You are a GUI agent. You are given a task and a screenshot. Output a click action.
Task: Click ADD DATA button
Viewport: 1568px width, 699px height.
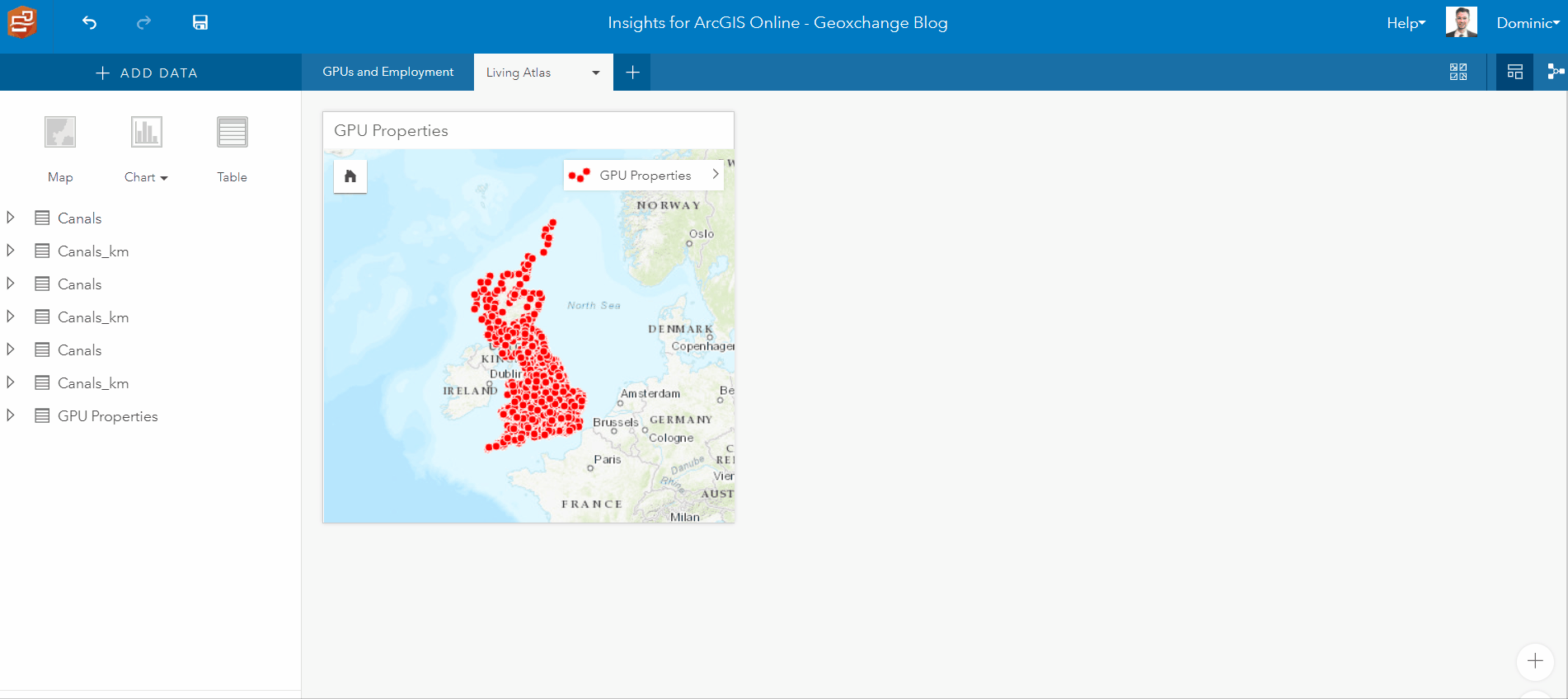147,73
